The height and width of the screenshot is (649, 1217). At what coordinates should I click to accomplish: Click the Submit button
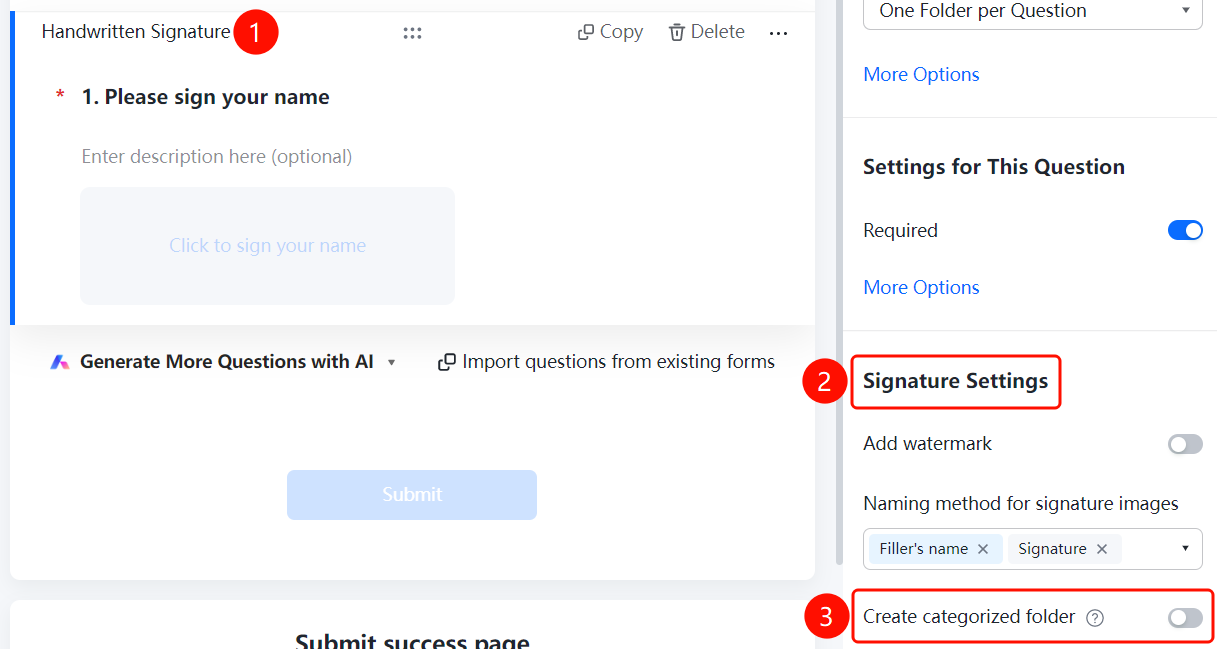click(412, 495)
